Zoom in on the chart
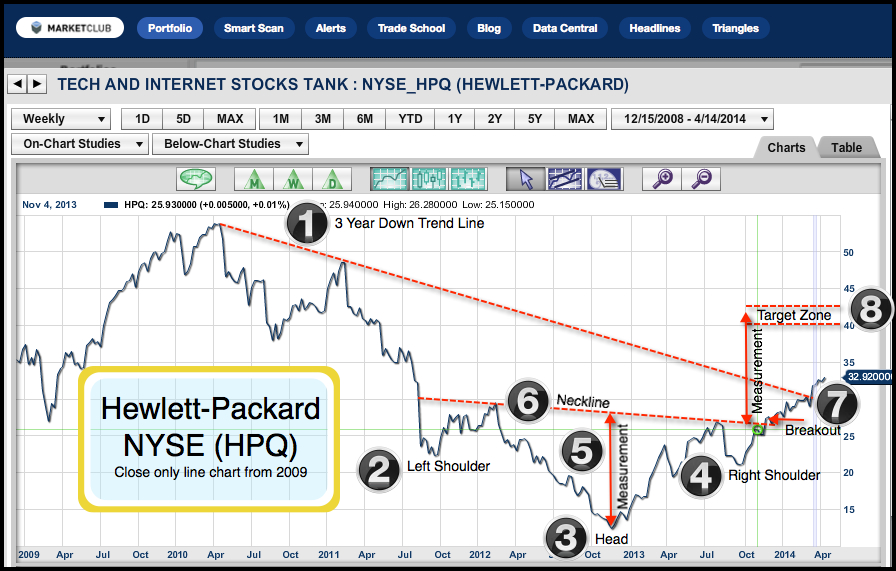 (662, 179)
